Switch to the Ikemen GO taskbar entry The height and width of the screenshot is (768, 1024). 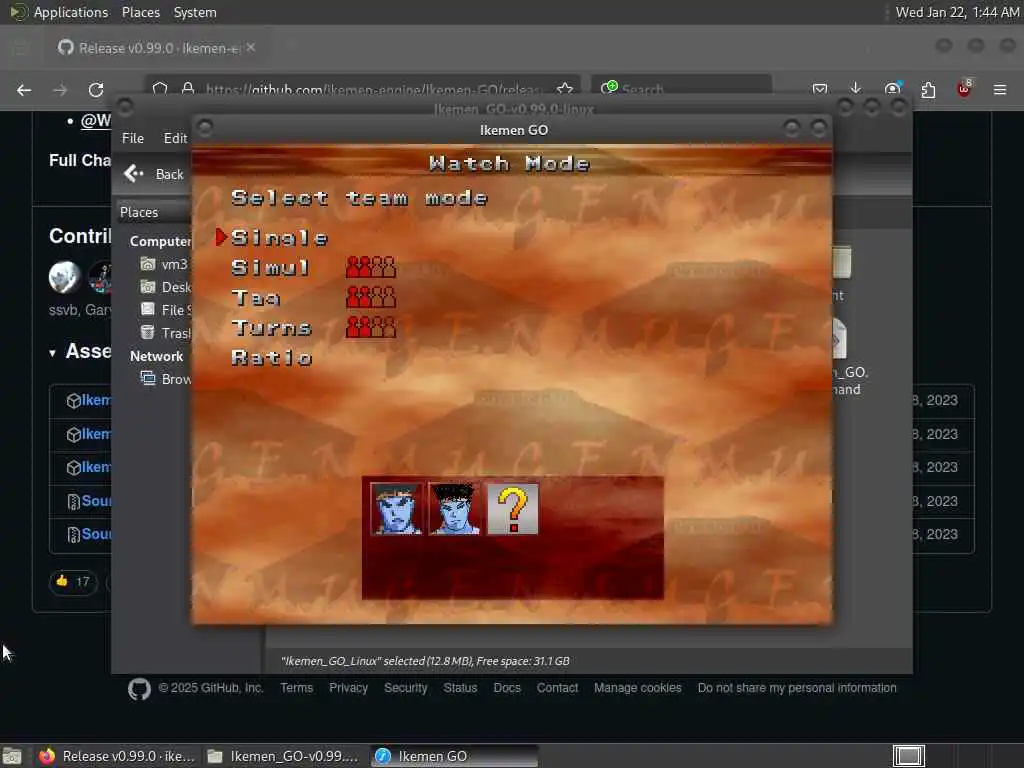pos(455,756)
